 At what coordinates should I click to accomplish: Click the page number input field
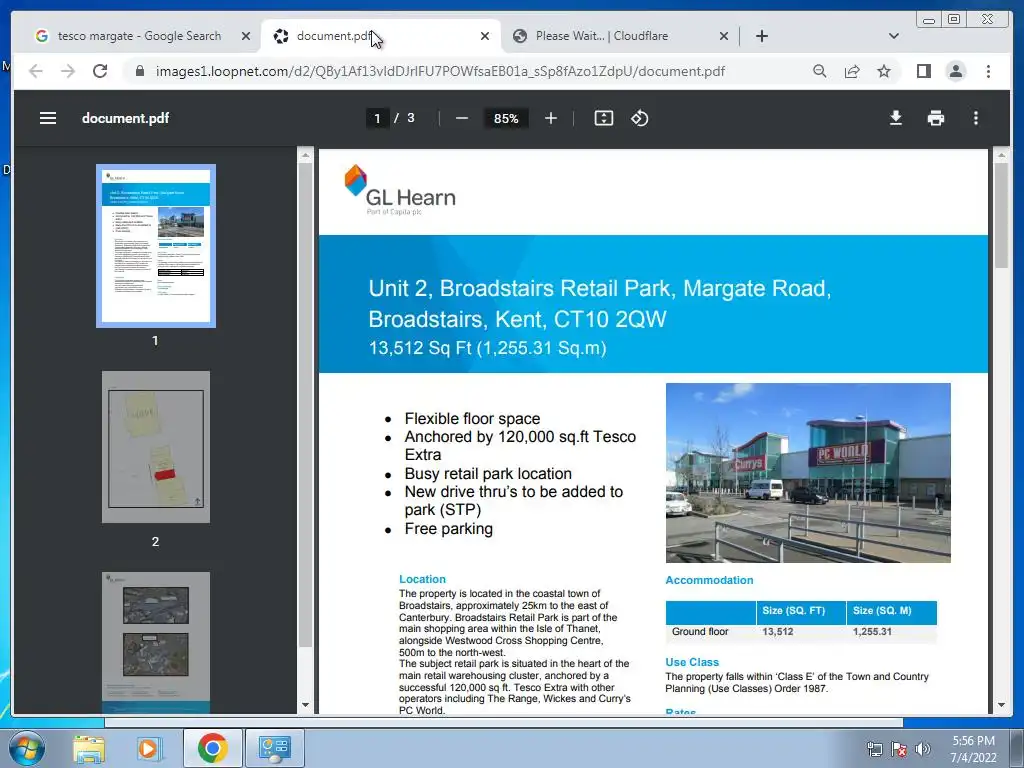click(377, 118)
